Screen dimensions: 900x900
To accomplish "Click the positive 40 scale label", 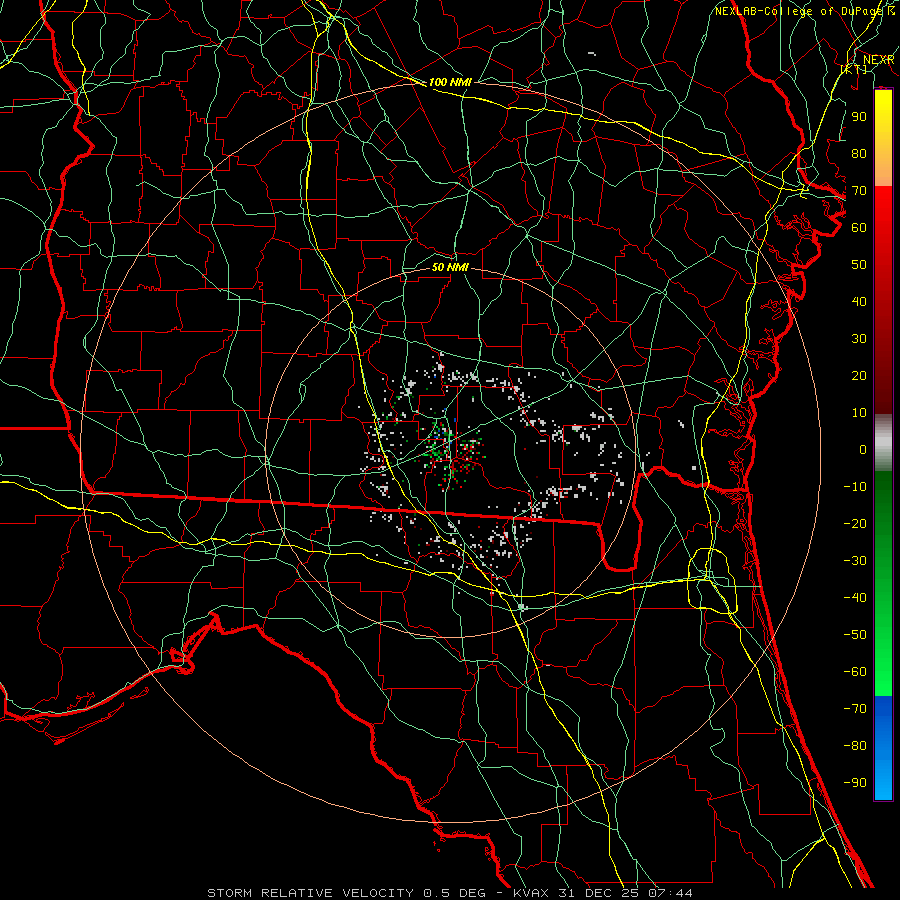I will (x=859, y=302).
